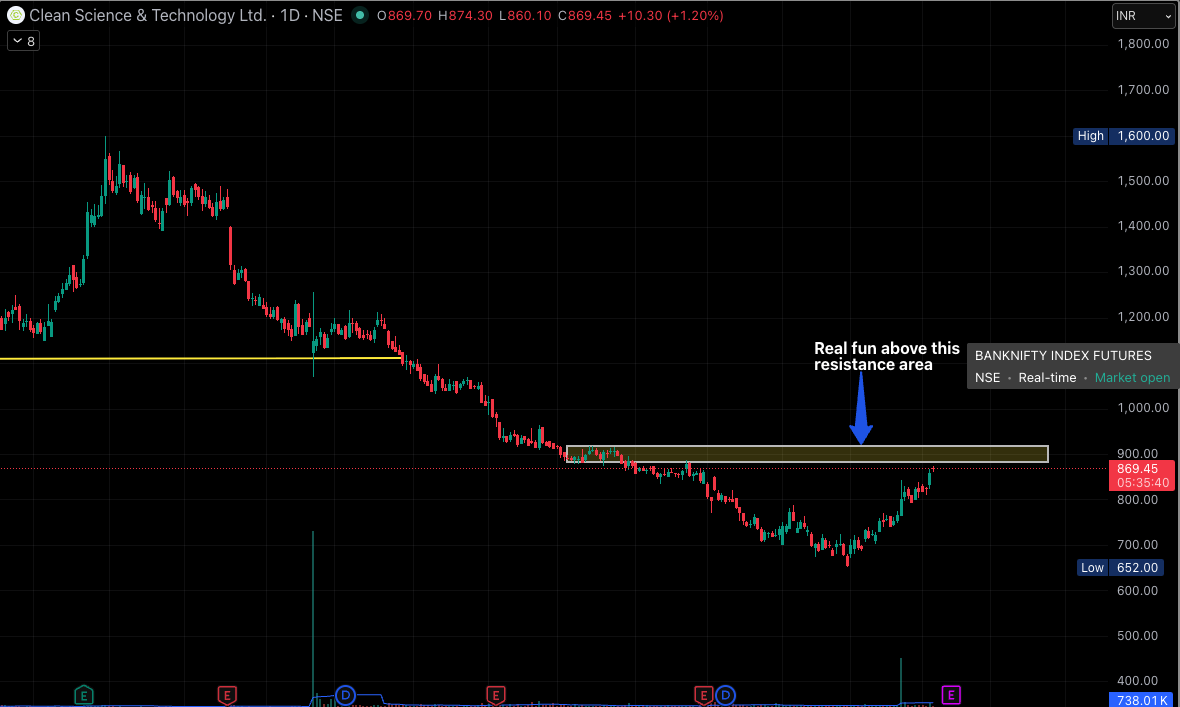Viewport: 1180px width, 707px height.
Task: Click the 1,700.00 price axis label
Action: point(1143,90)
